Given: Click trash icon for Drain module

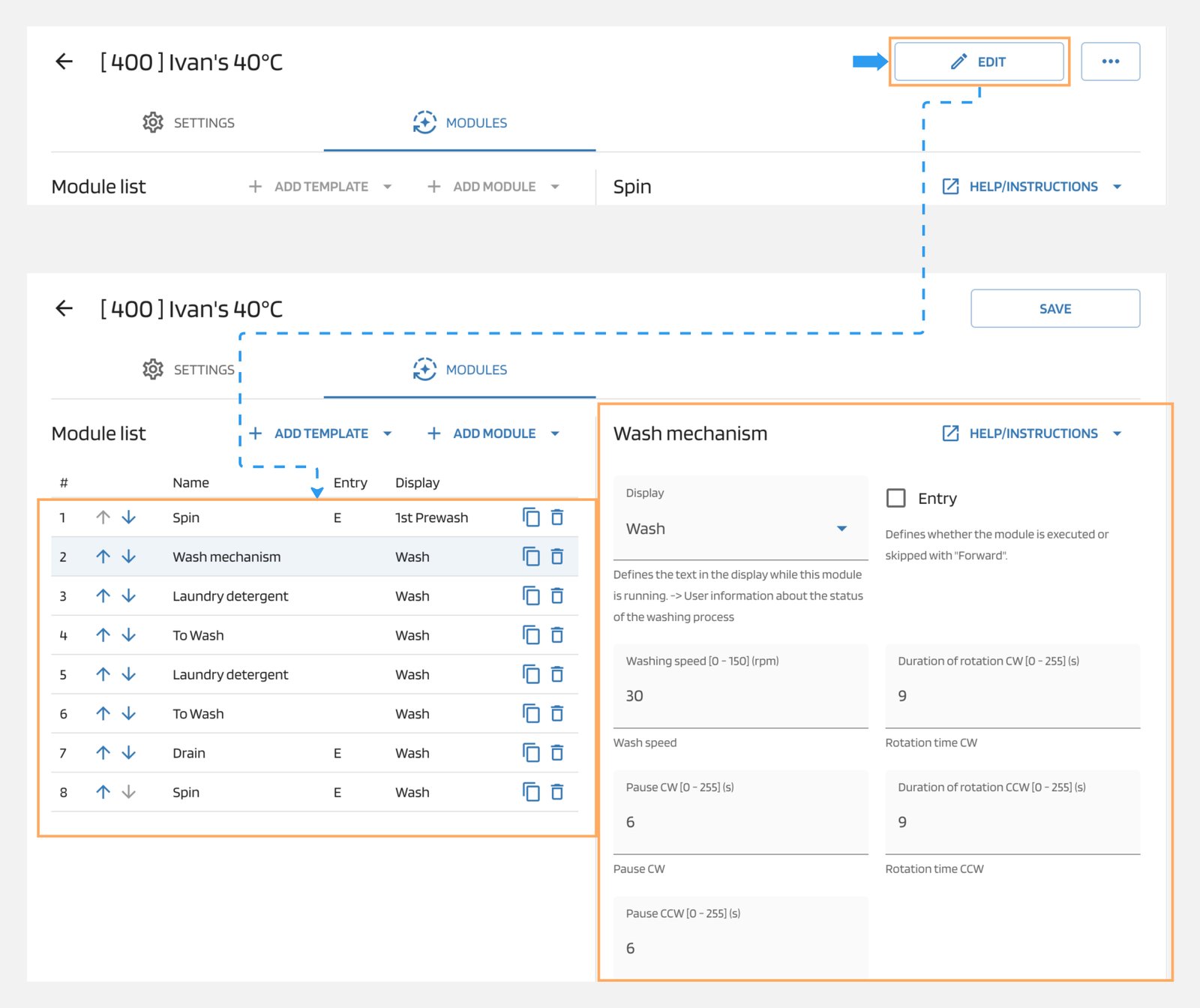Looking at the screenshot, I should click(556, 753).
